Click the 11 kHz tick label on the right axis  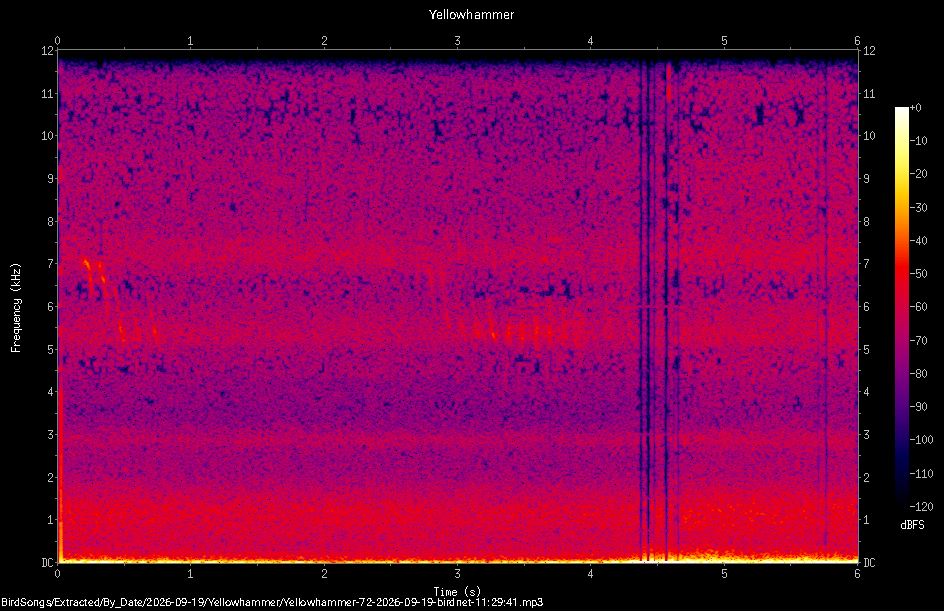pos(869,93)
